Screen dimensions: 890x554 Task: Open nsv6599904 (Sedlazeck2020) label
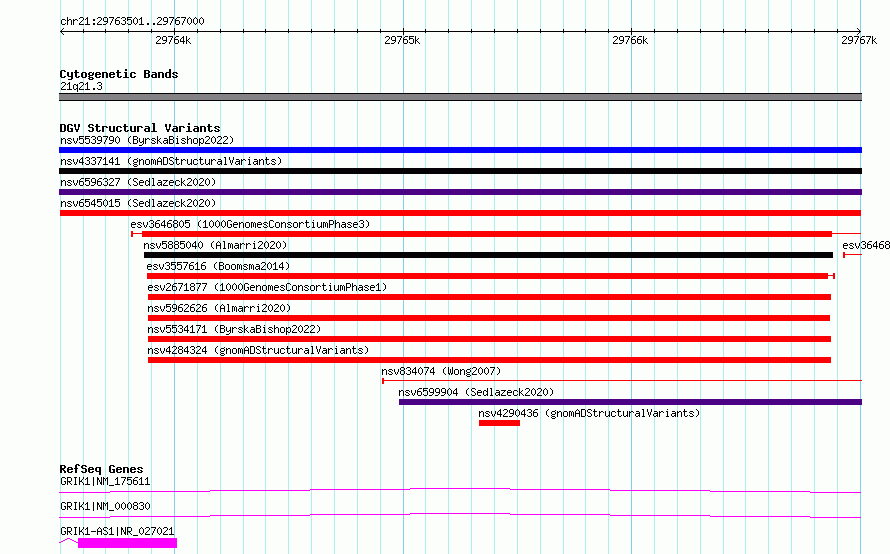click(476, 392)
